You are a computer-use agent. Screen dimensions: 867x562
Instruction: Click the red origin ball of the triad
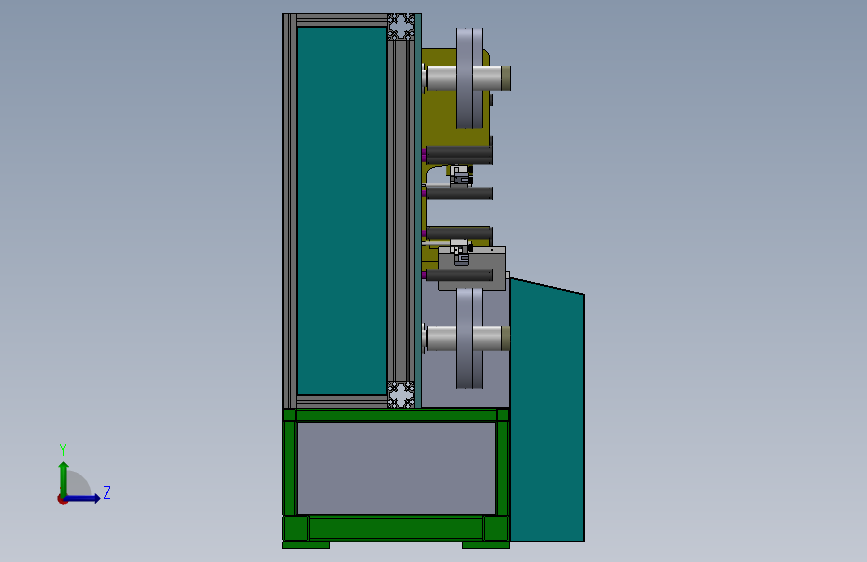coord(62,500)
